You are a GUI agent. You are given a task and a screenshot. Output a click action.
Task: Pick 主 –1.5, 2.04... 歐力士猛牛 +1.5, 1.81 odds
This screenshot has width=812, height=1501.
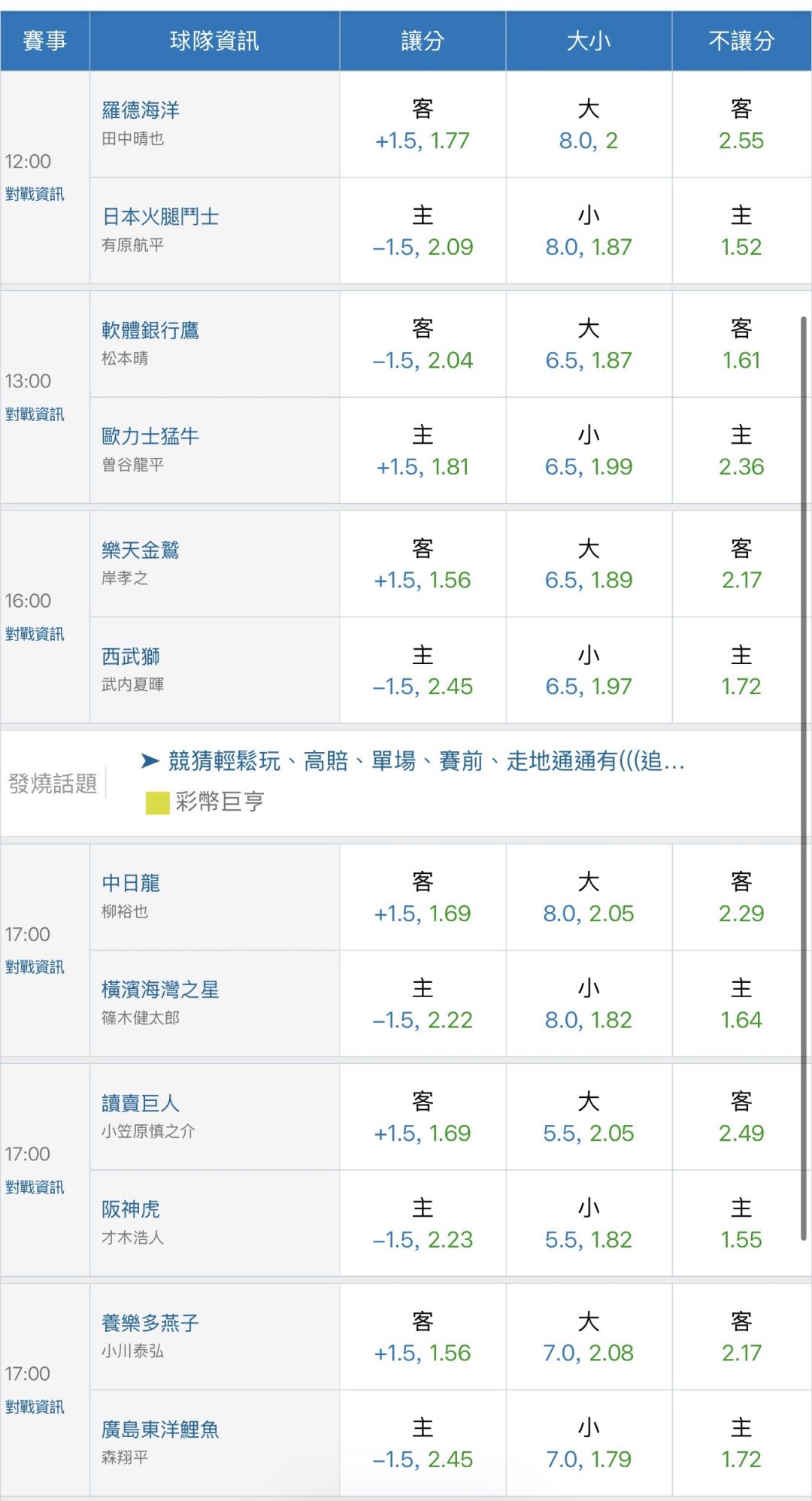423,451
